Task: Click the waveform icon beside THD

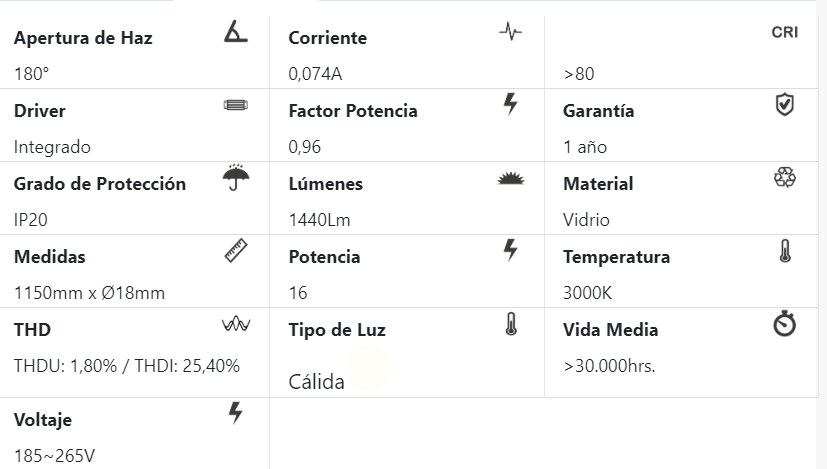Action: [x=236, y=324]
